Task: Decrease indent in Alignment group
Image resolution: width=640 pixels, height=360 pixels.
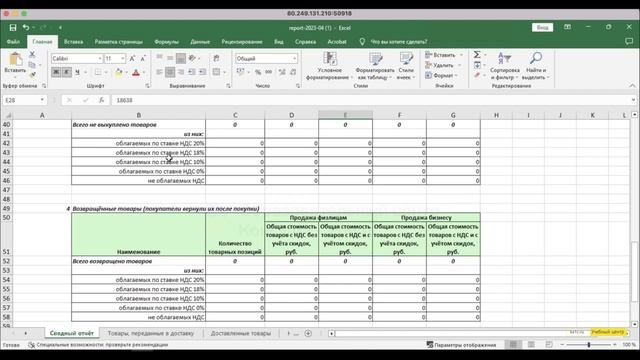Action: tap(191, 72)
